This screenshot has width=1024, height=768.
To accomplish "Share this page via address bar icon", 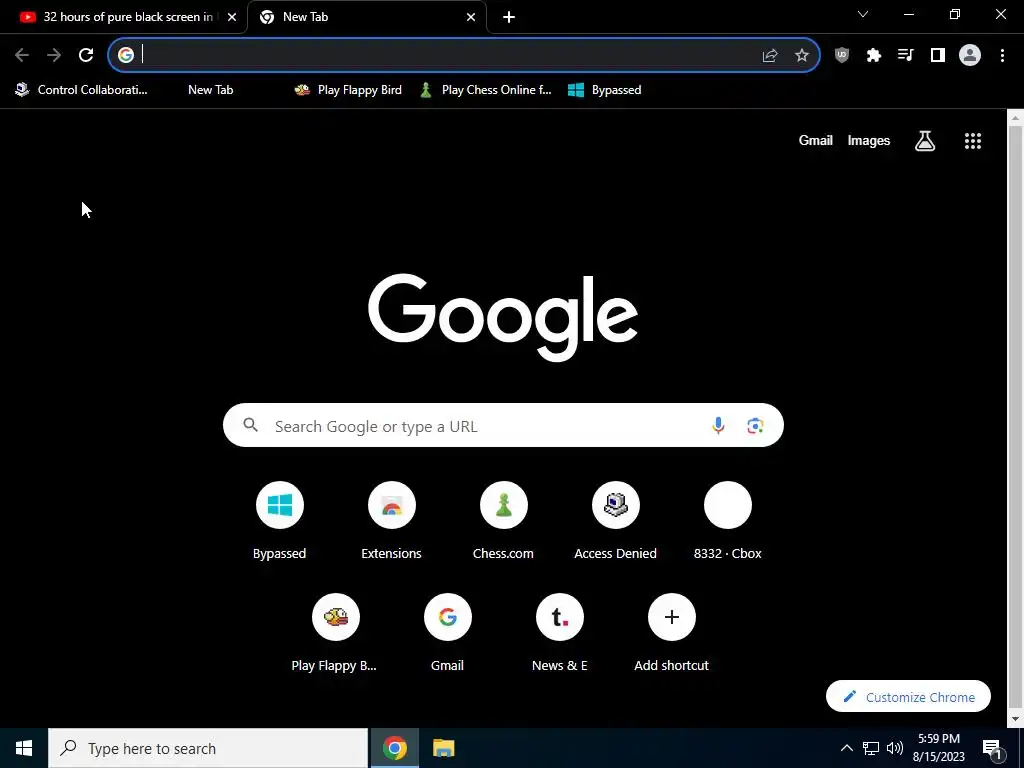I will 770,56.
